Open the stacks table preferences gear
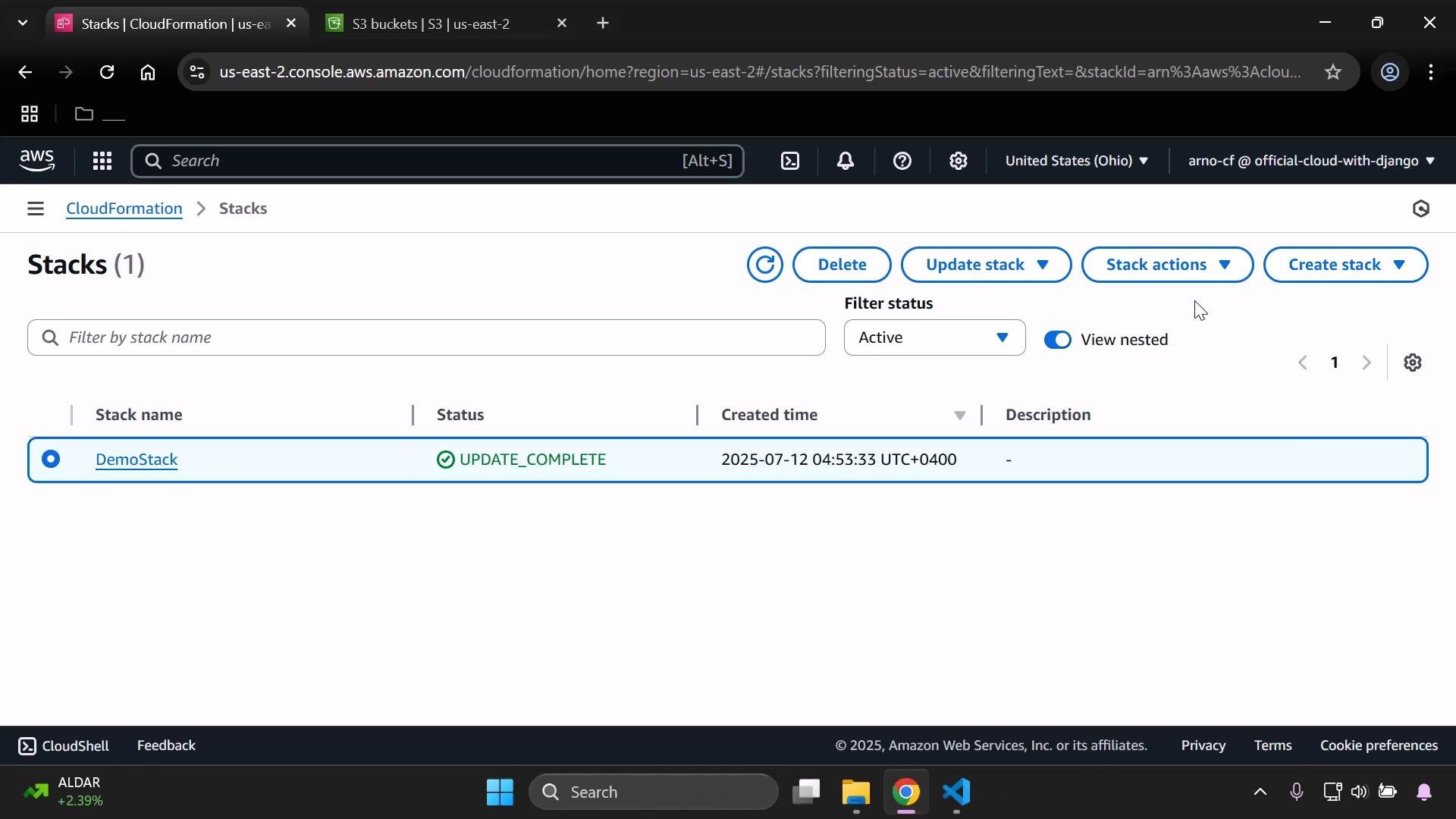This screenshot has width=1456, height=819. click(x=1412, y=362)
